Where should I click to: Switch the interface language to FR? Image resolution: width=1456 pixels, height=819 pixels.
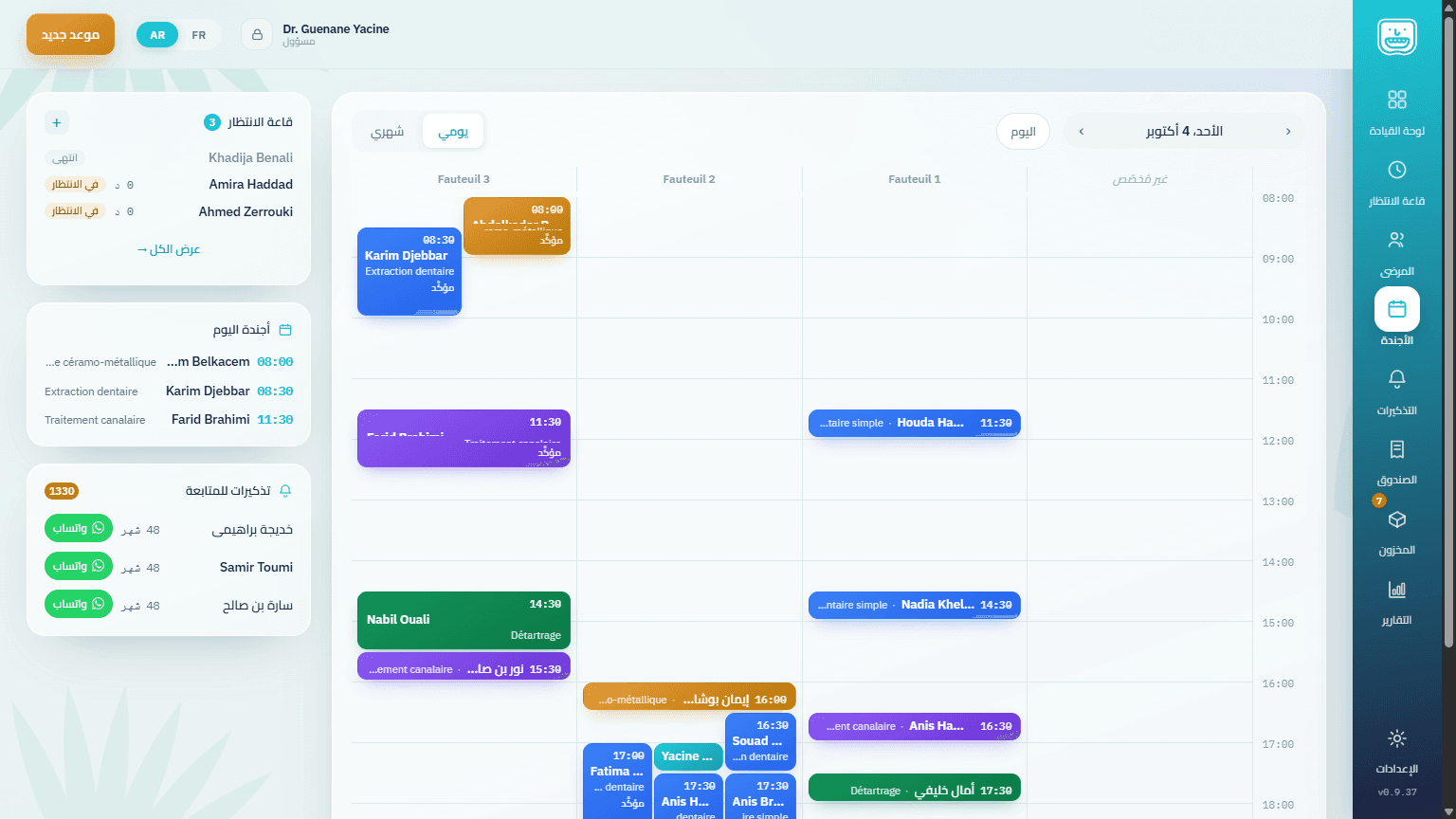coord(199,35)
